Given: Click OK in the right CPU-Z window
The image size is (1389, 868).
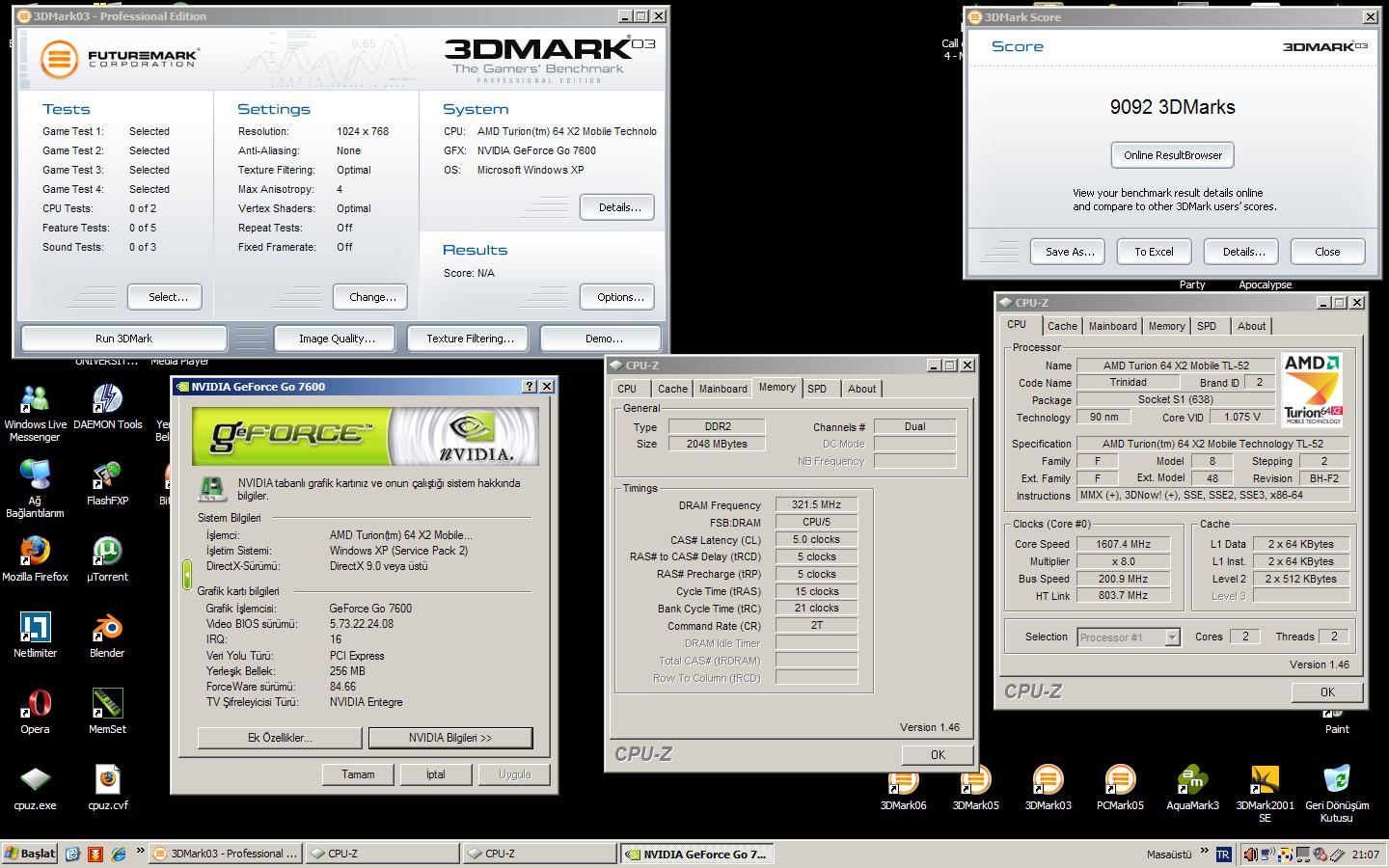Looking at the screenshot, I should coord(1327,692).
